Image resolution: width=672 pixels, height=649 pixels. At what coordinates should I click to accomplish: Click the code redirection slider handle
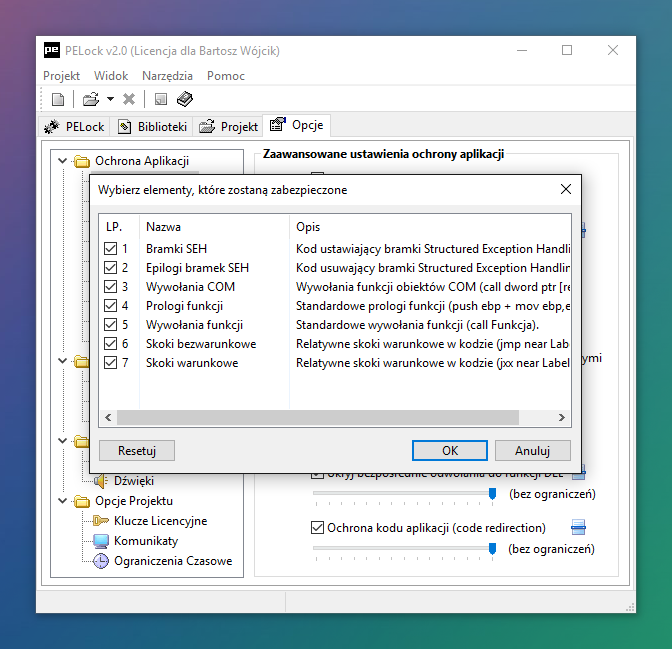click(x=492, y=549)
